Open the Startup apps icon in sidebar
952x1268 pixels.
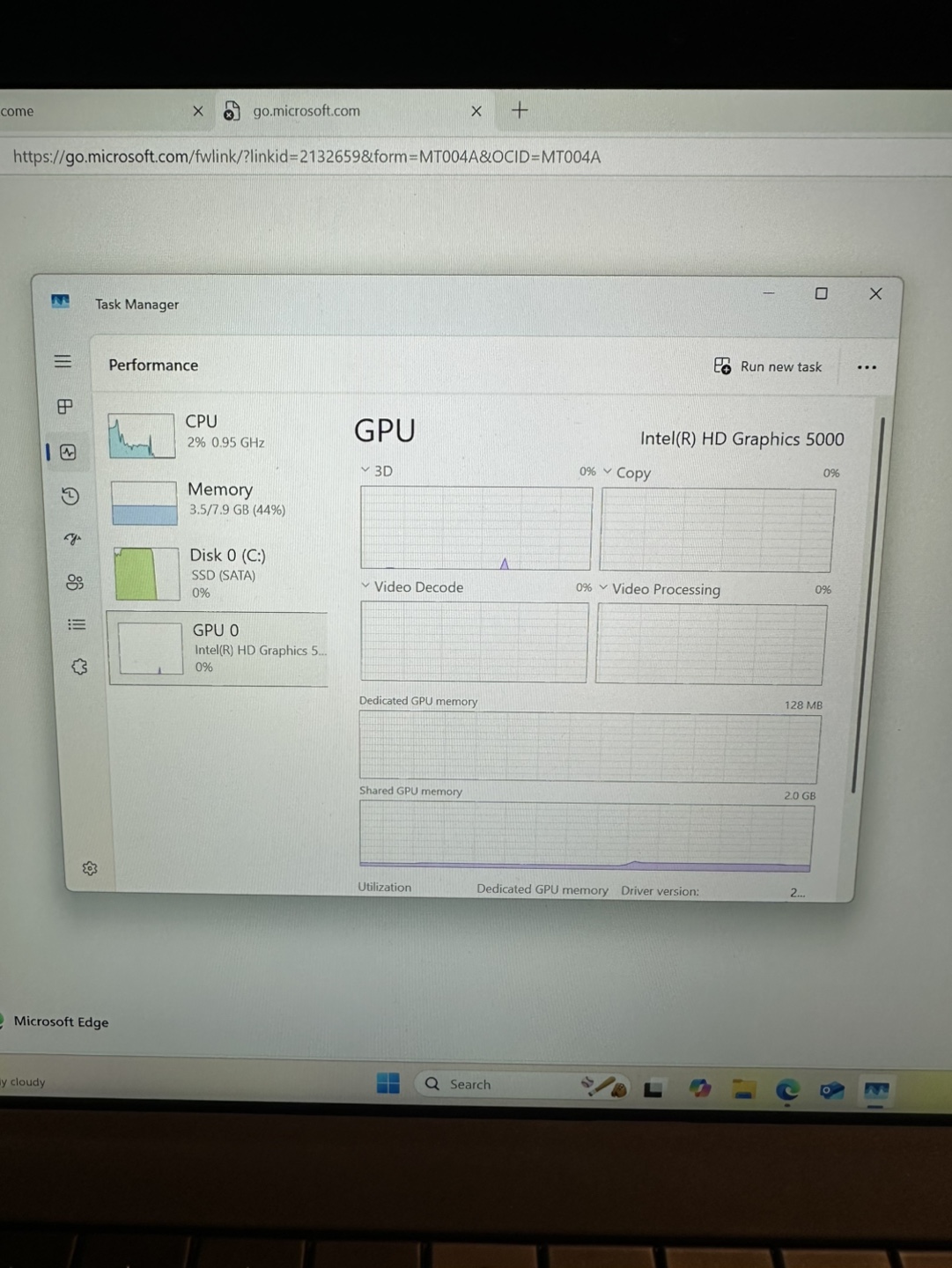pyautogui.click(x=72, y=539)
